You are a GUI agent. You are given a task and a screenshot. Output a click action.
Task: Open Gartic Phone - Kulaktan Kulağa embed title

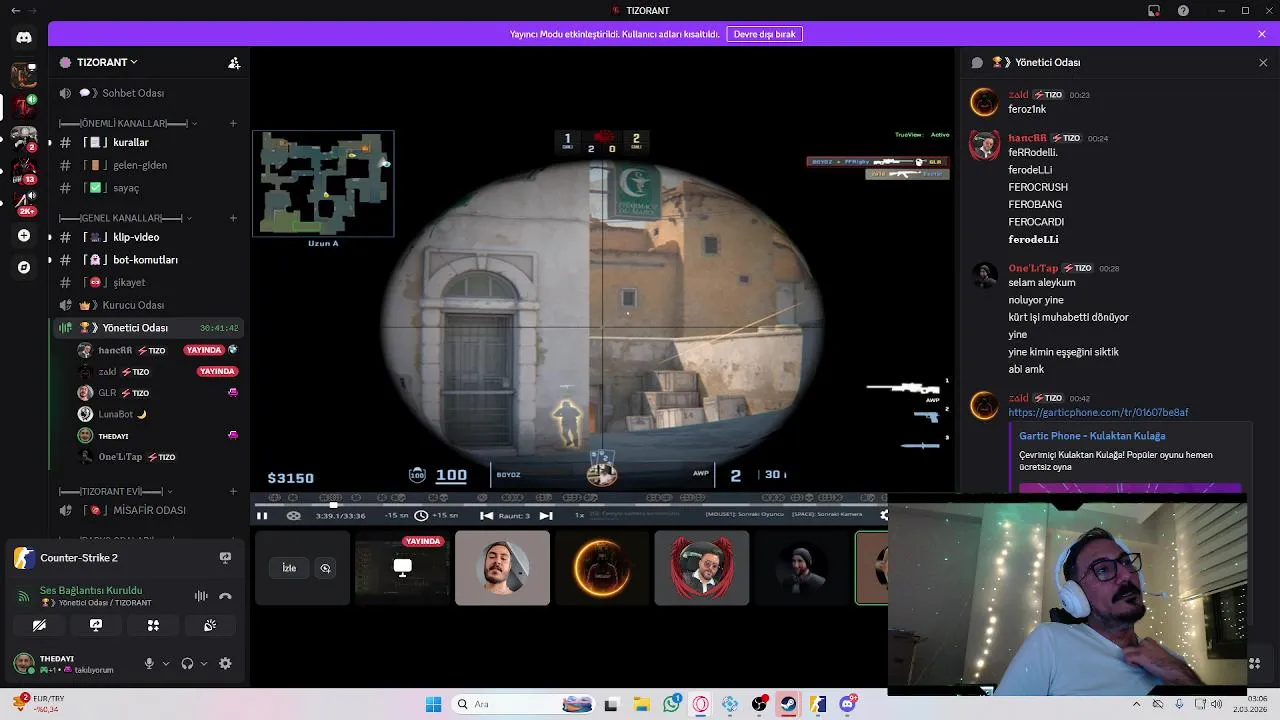[x=1092, y=436]
